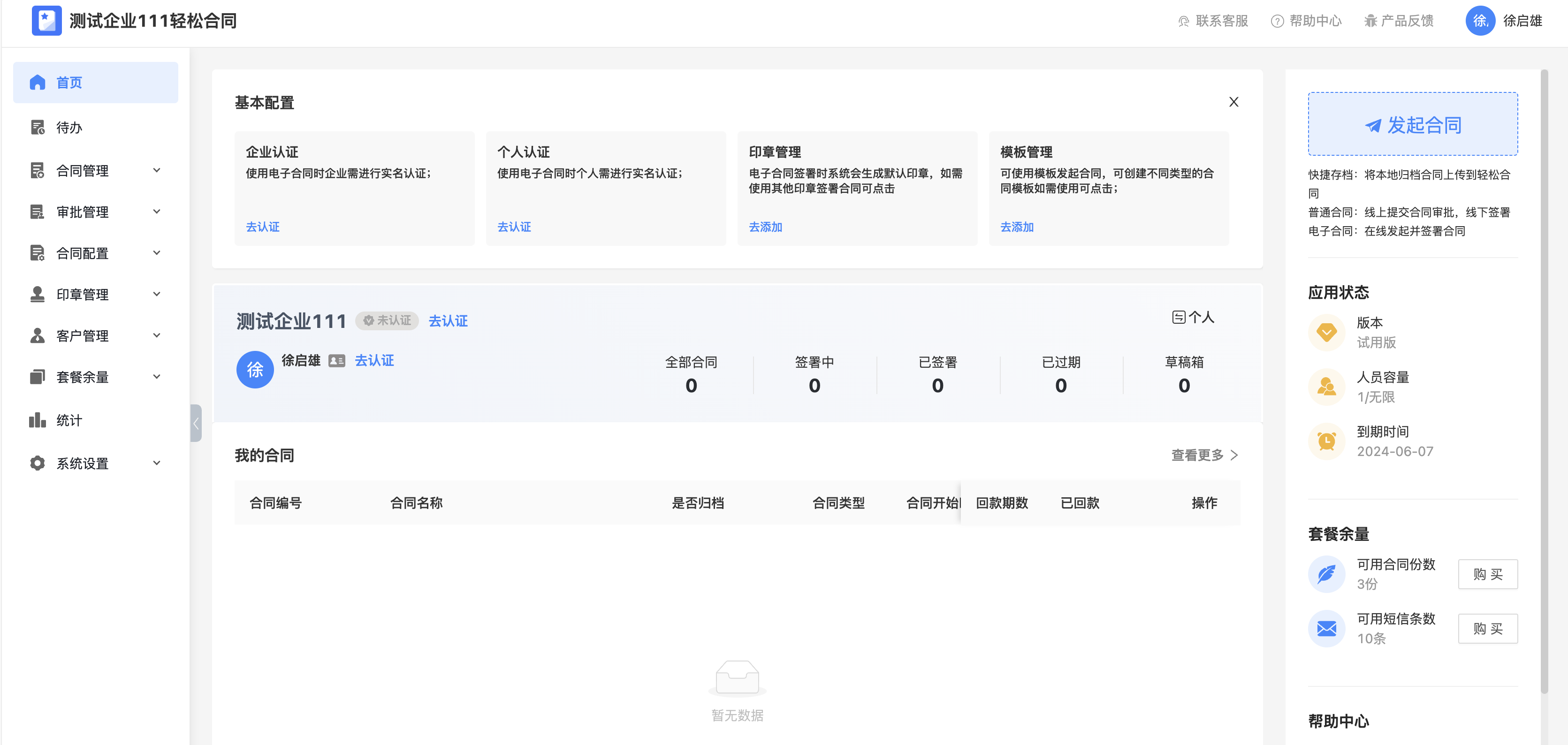This screenshot has height=745, width=1568.
Task: Click the ID card icon beside 徐启雄
Action: [x=336, y=361]
